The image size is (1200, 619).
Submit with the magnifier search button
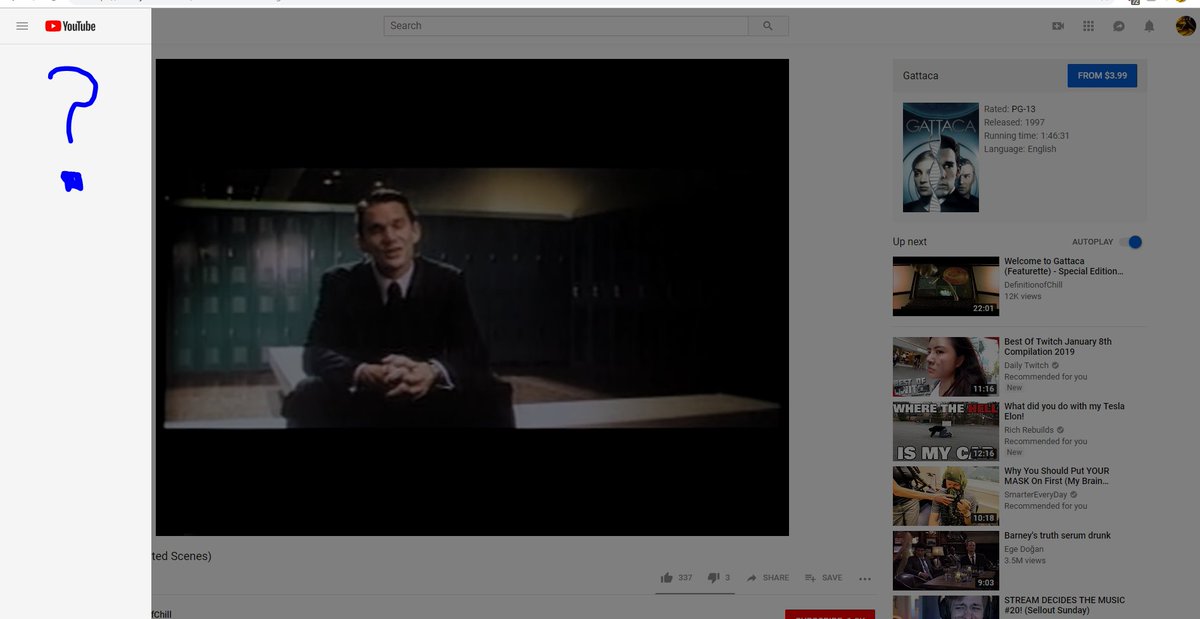768,26
